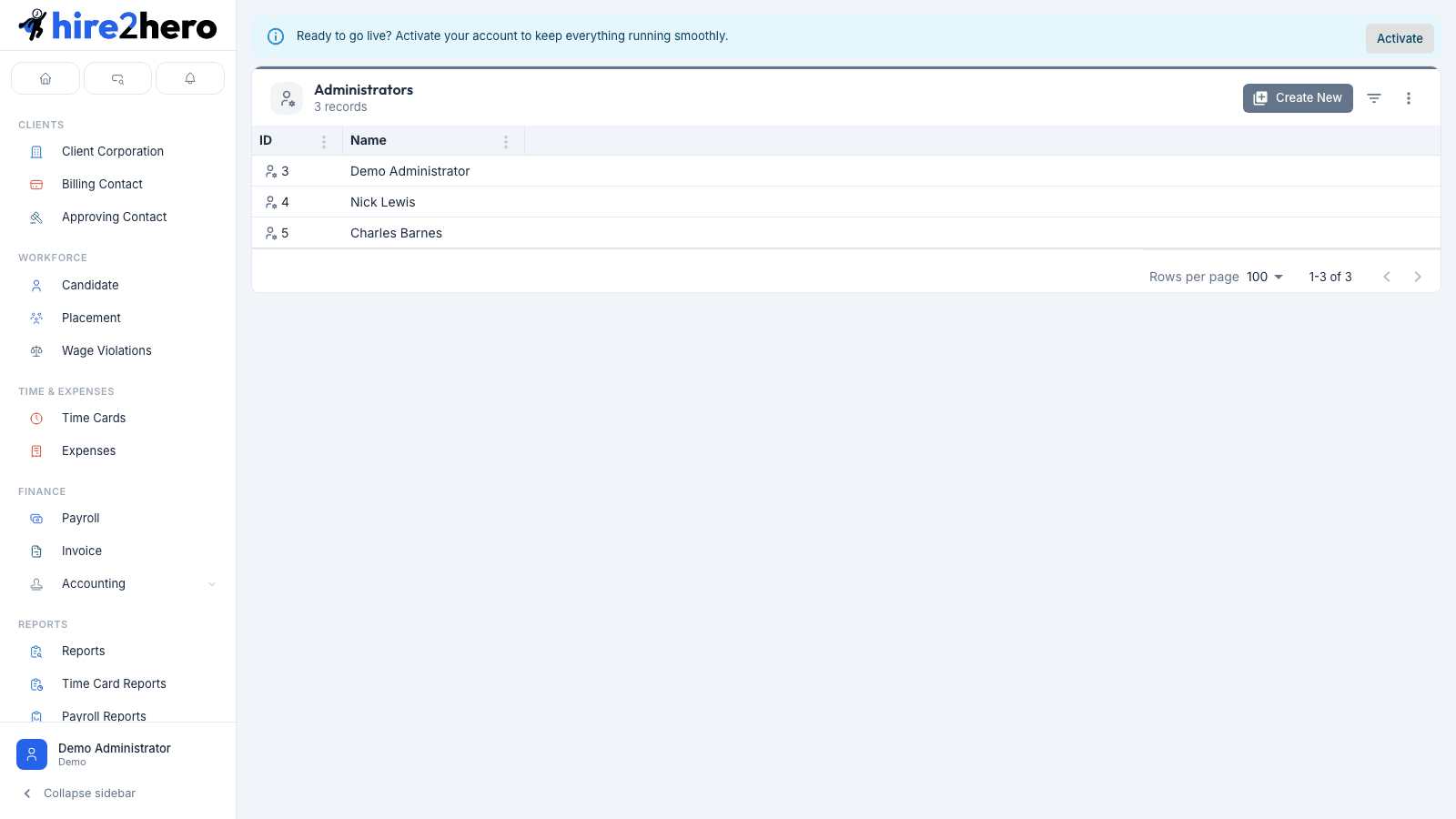
Task: Click the admin icon beside ID 4
Action: click(271, 202)
